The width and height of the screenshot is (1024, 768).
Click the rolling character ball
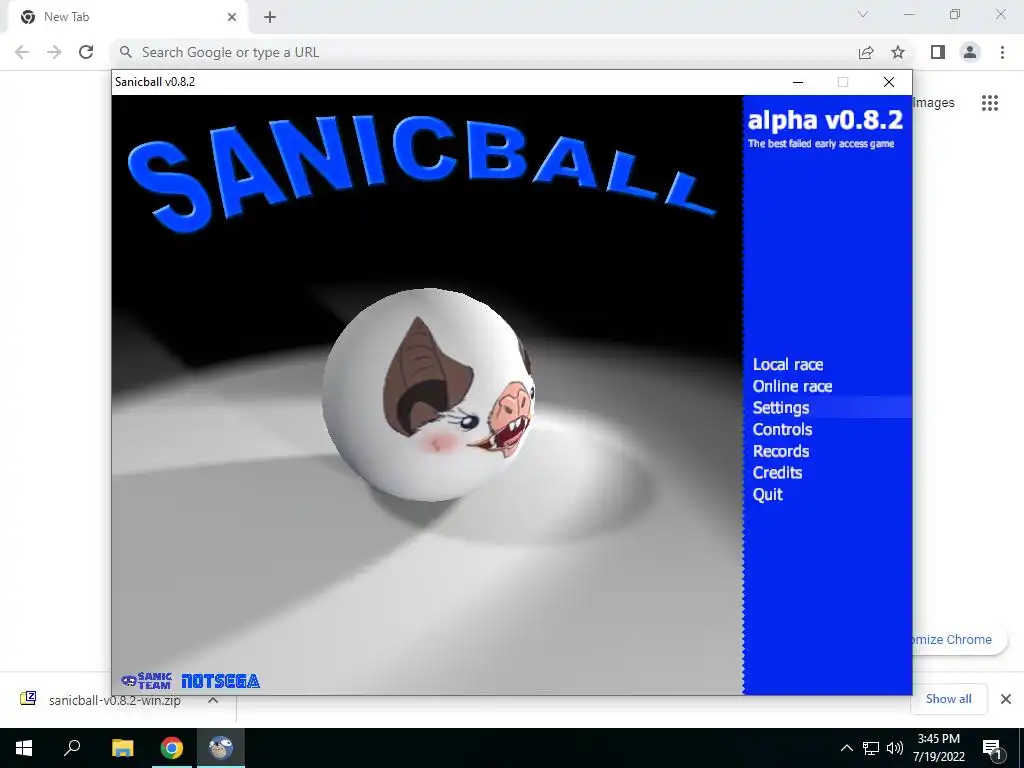[x=429, y=394]
